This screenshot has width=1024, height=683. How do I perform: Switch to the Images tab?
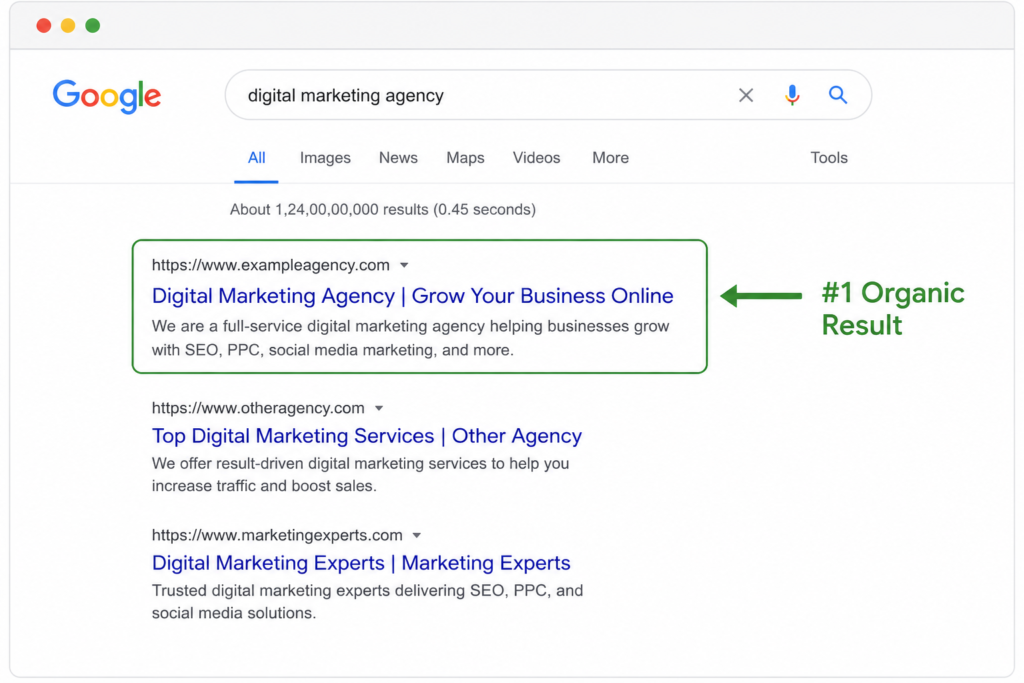pos(325,158)
